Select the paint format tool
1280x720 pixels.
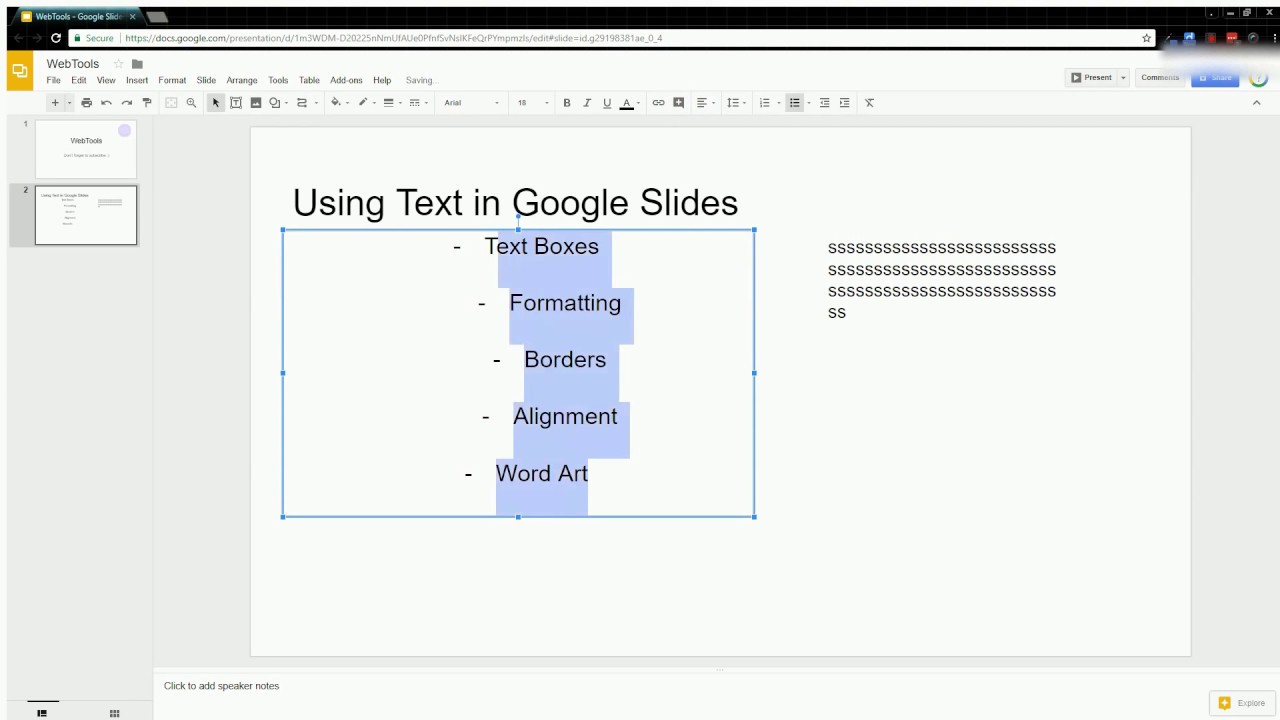pos(147,103)
